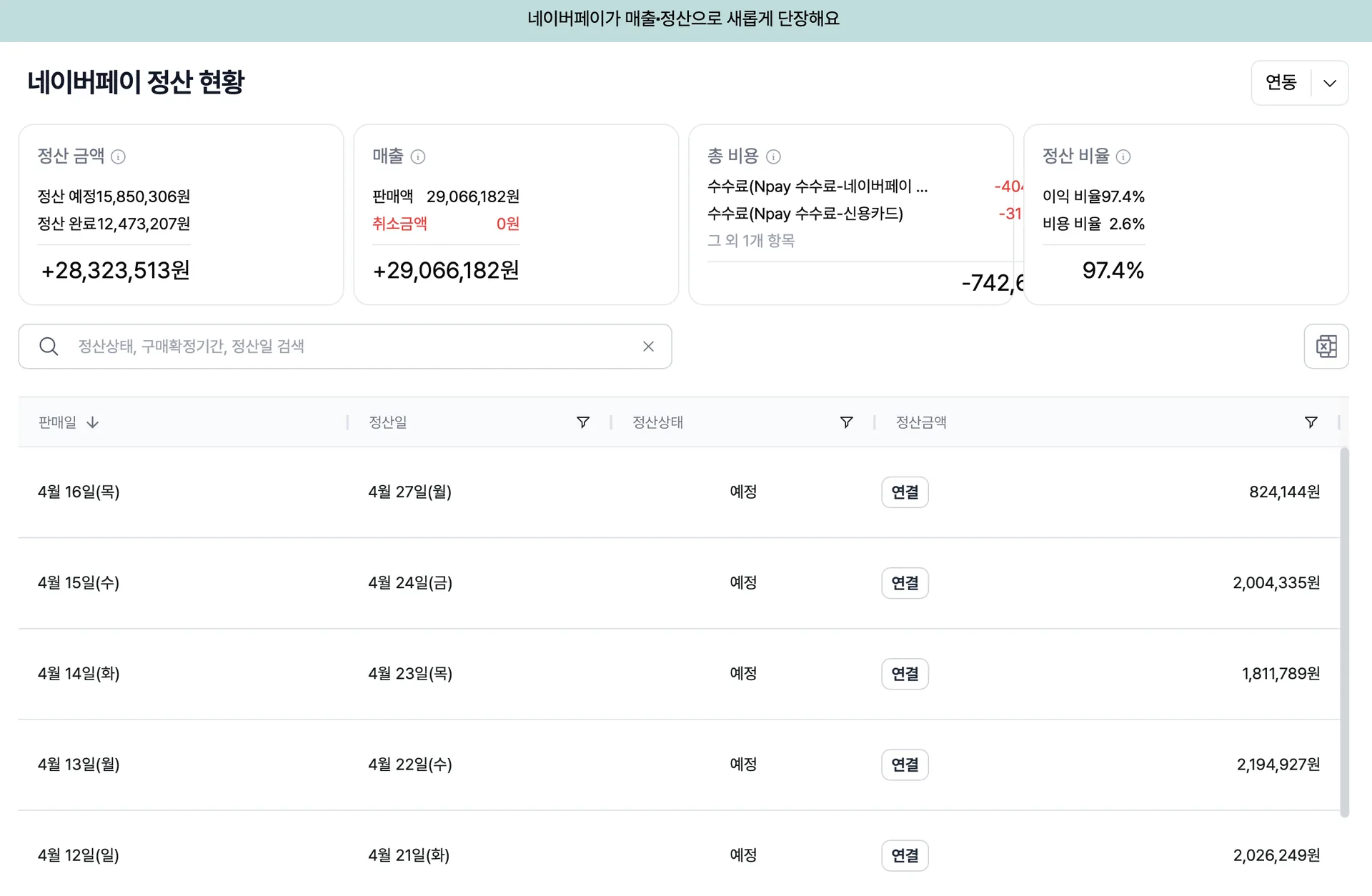Click 예정 status in 4월 15일(수) row
This screenshot has width=1372, height=896.
(x=743, y=582)
